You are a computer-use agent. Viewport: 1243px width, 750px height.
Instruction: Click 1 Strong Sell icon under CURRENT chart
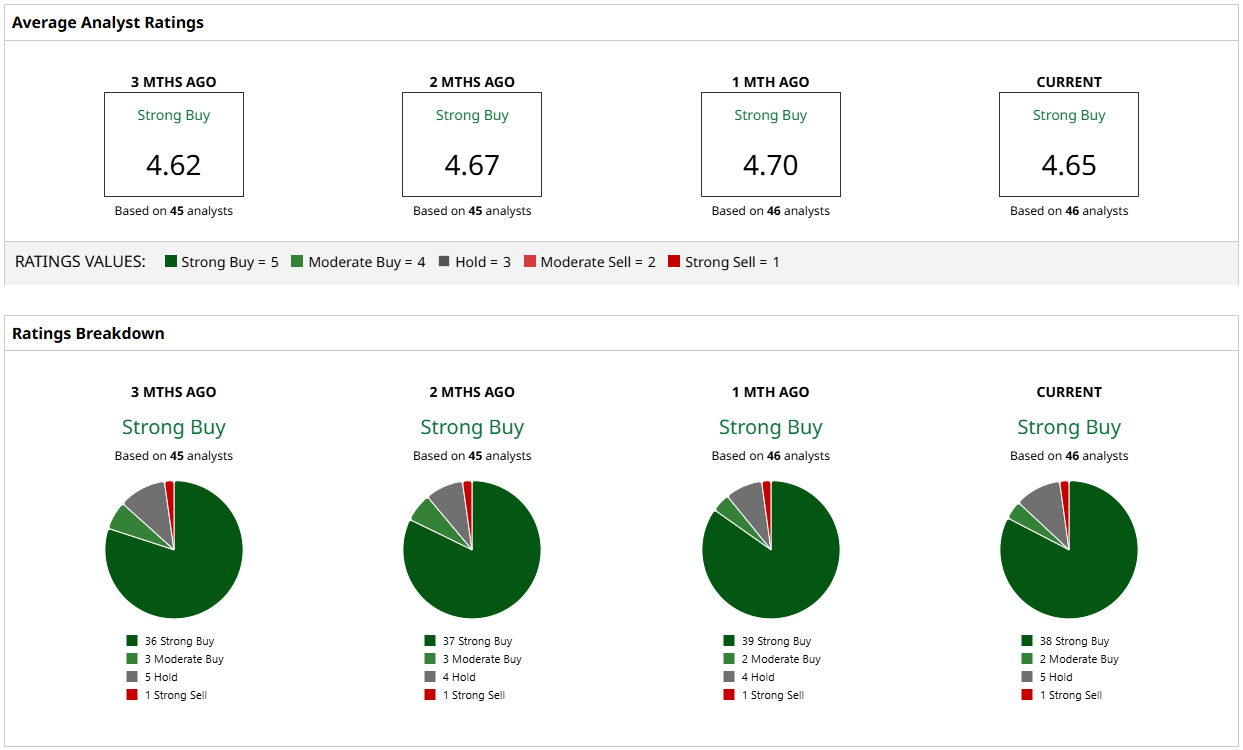tap(1027, 695)
